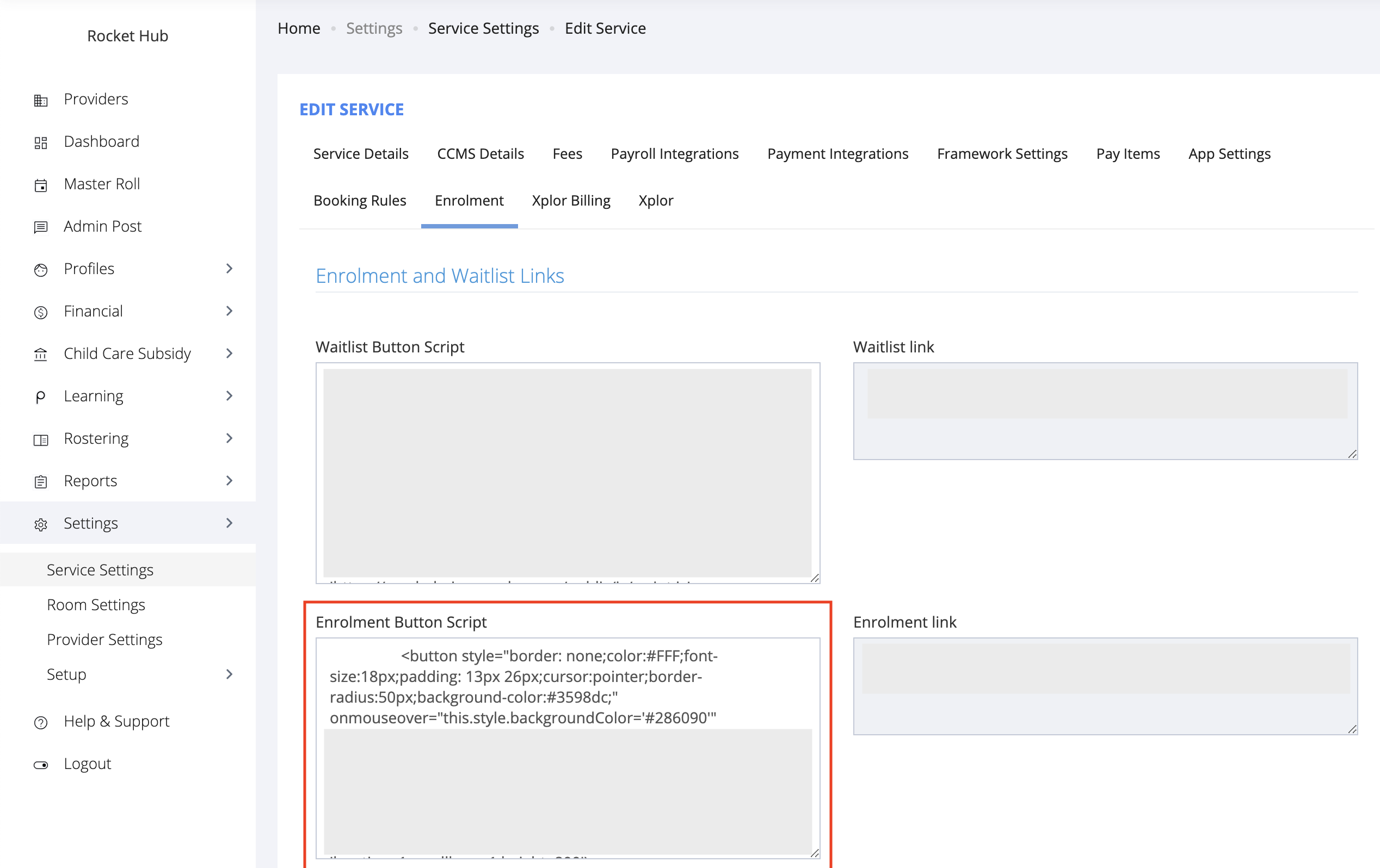Click Service Settings breadcrumb link
1380x868 pixels.
point(483,28)
